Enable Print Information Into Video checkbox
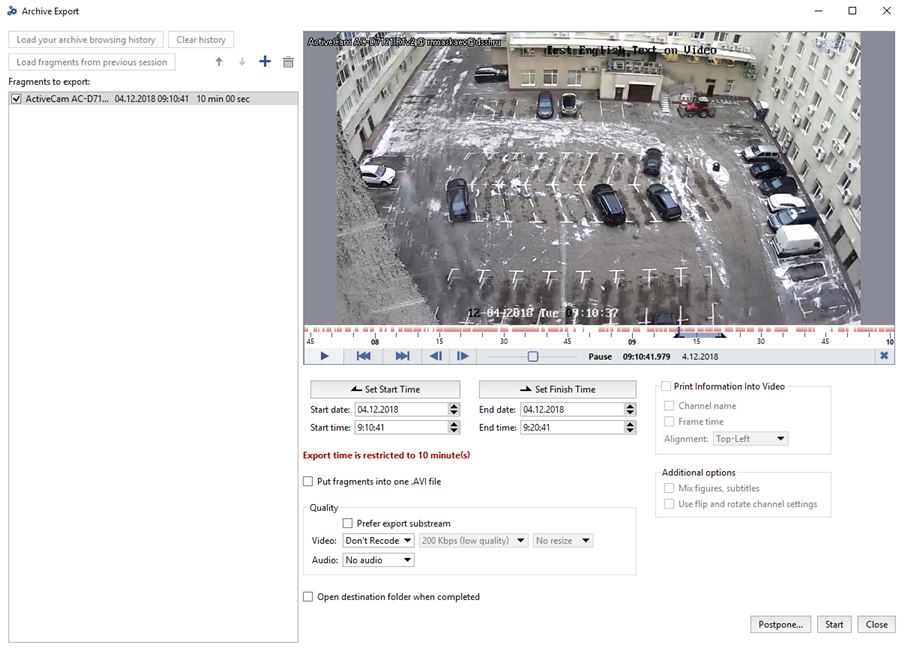904x650 pixels. 666,386
